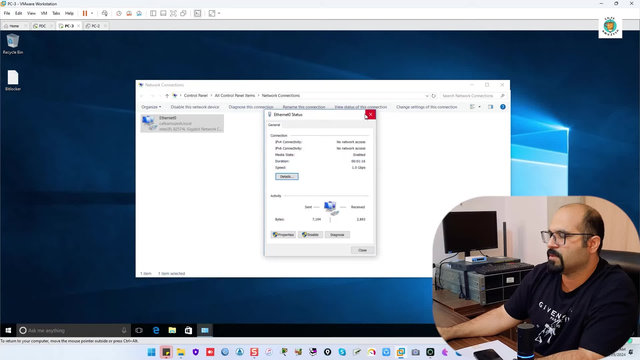Launch Edge from guest taskbar
This screenshot has width=640, height=360.
(156, 330)
